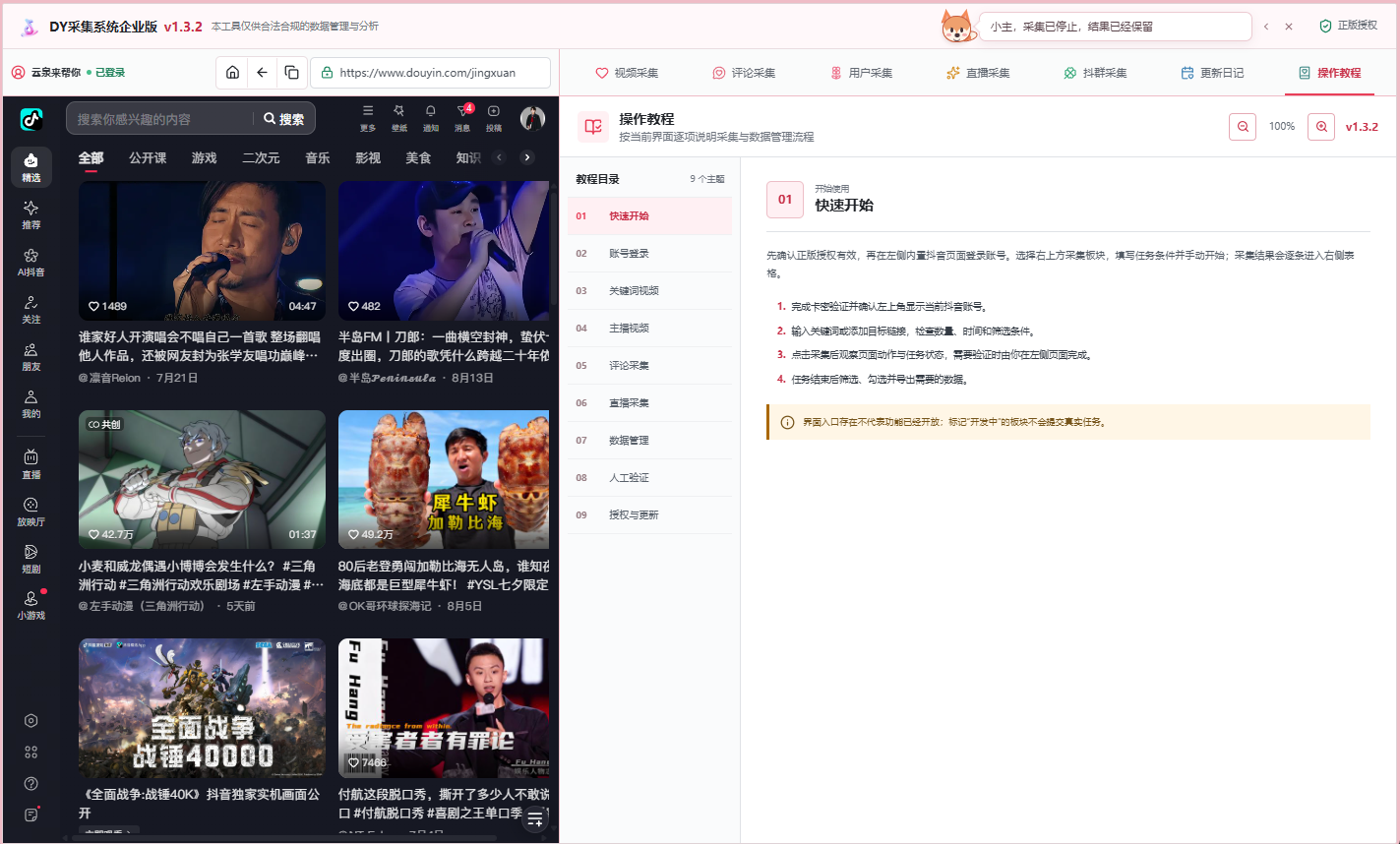1400x844 pixels.
Task: Click the 投稿 upload icon
Action: pyautogui.click(x=494, y=118)
